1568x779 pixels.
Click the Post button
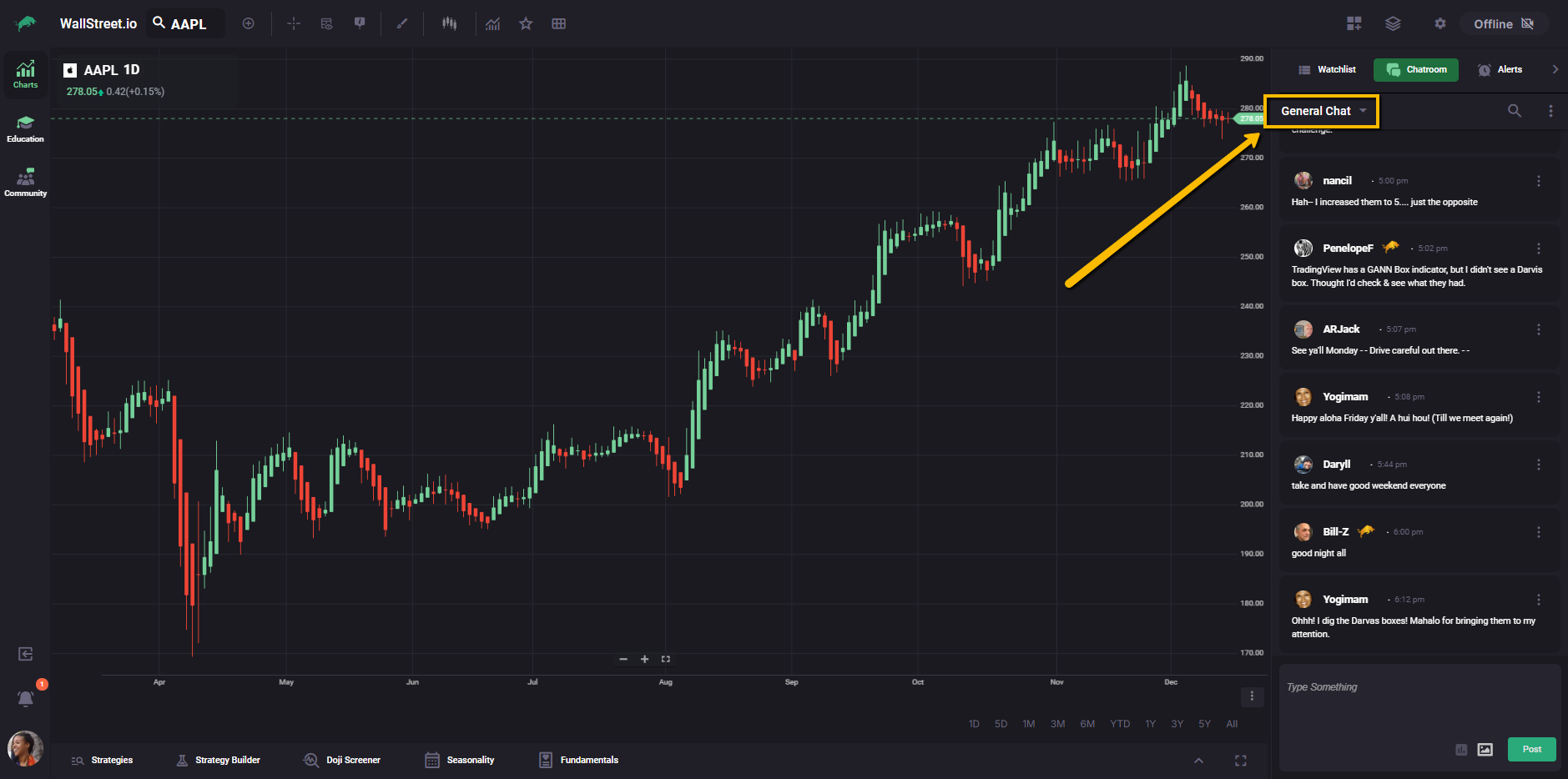click(x=1531, y=749)
